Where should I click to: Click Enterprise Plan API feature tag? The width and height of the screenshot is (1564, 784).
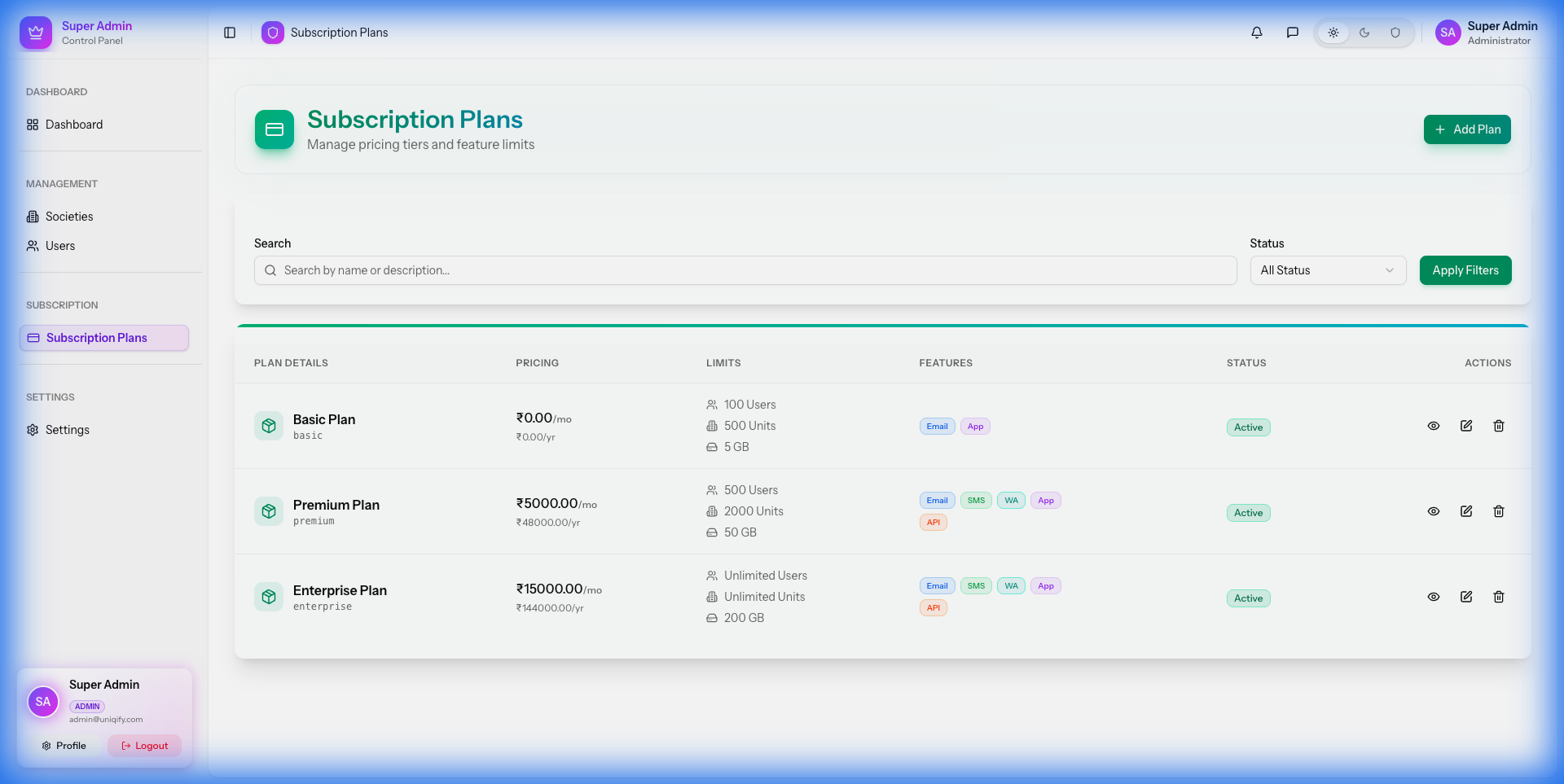[x=934, y=608]
